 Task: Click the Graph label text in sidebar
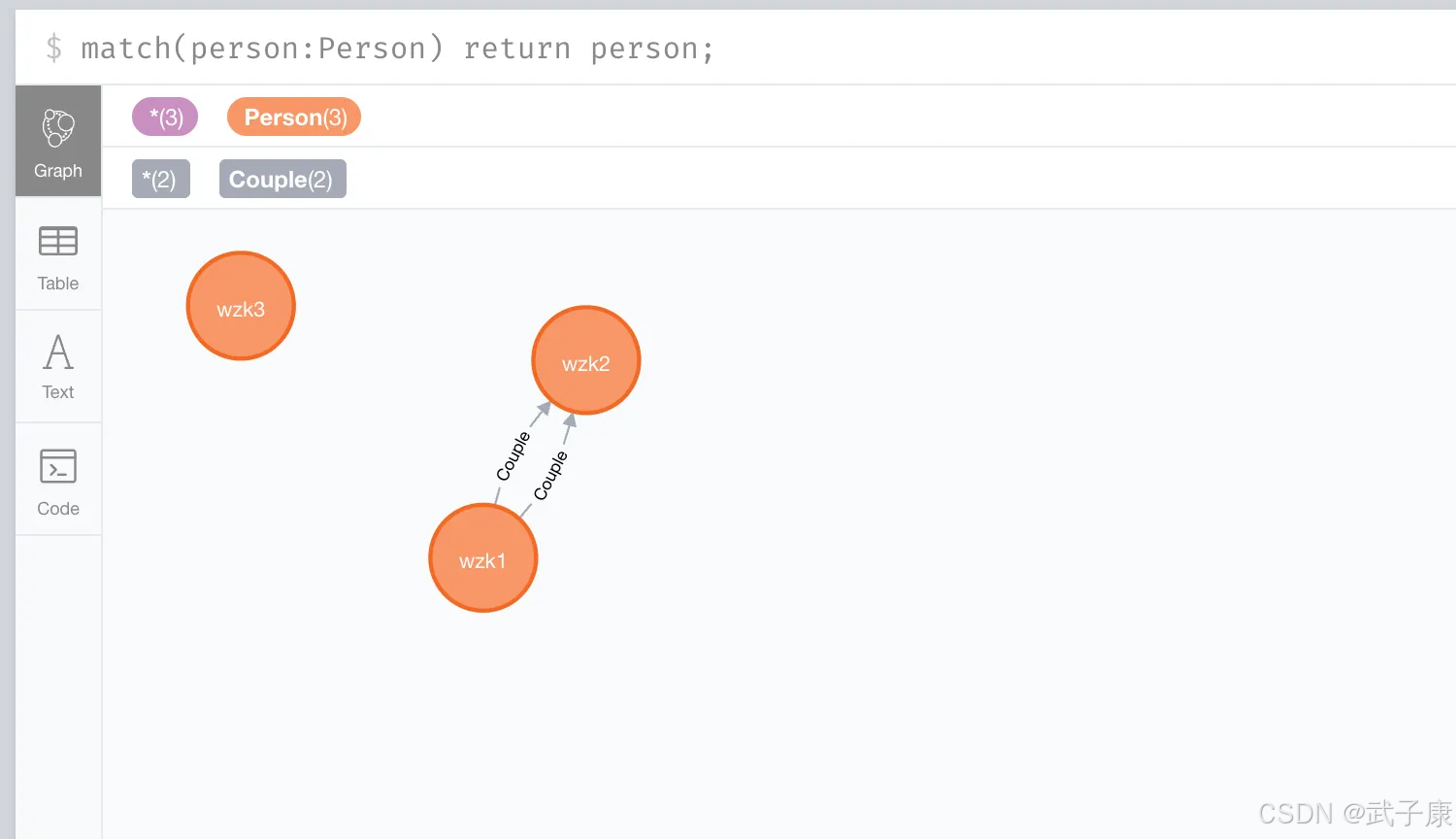pyautogui.click(x=57, y=171)
